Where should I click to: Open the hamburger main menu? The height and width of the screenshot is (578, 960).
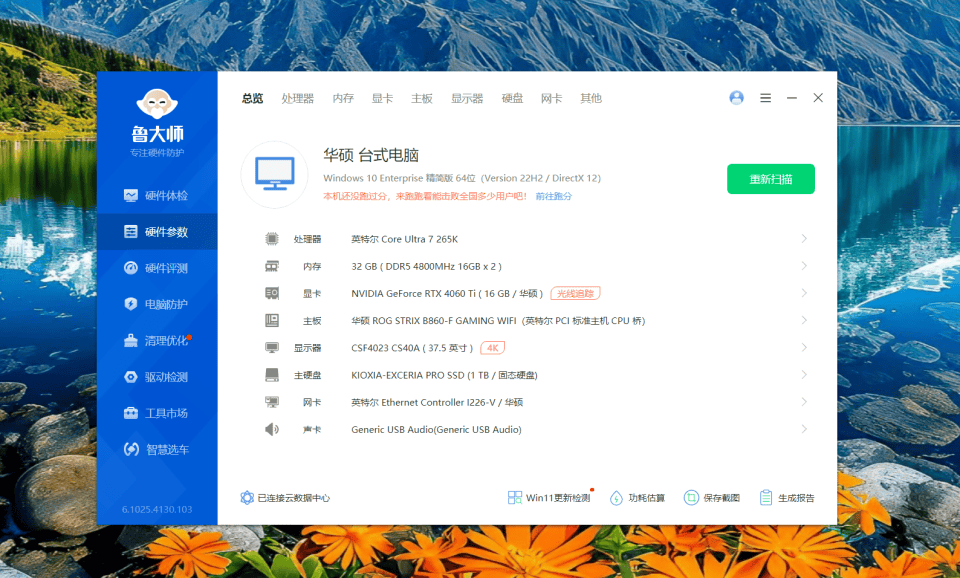[765, 98]
